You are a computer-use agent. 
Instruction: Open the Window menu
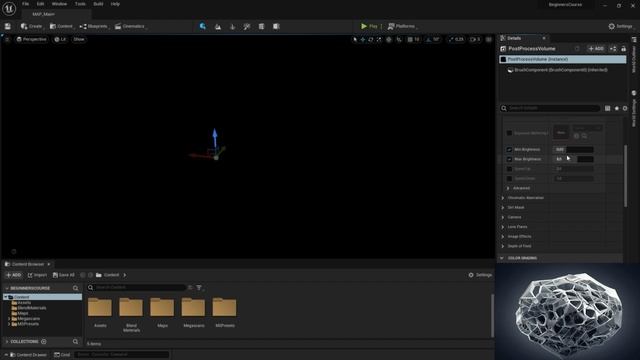click(x=59, y=4)
